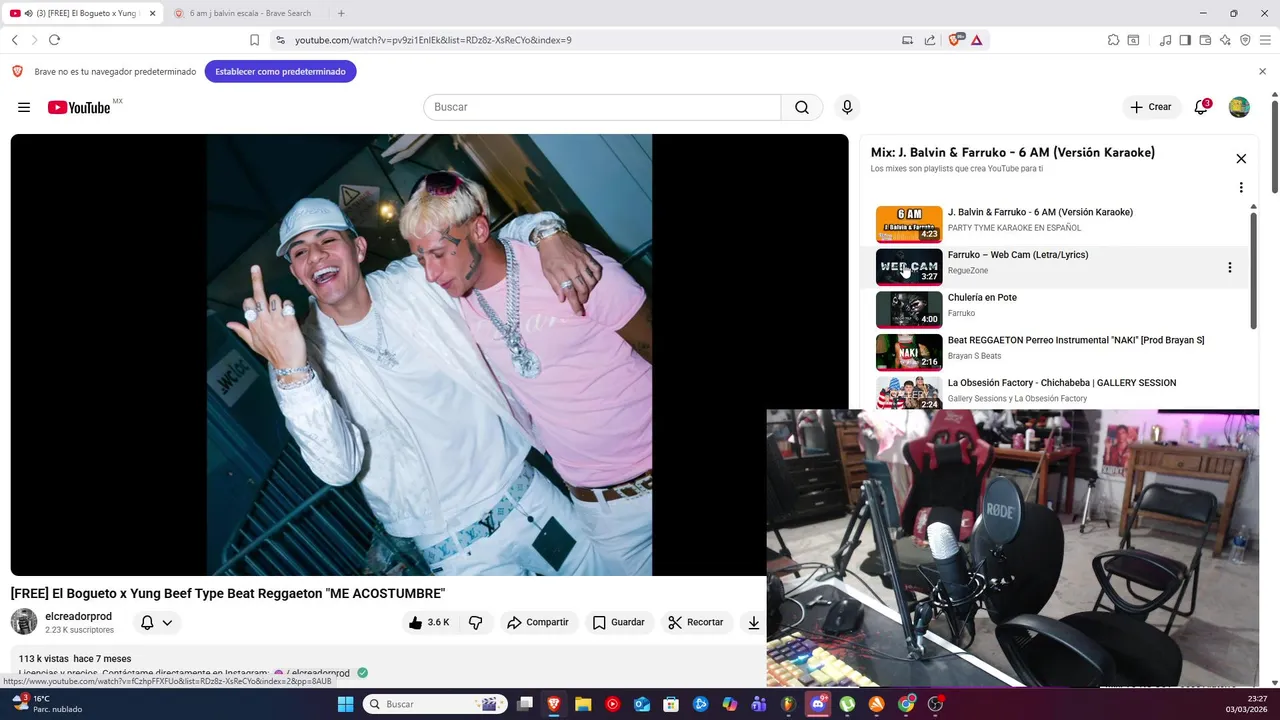Image resolution: width=1280 pixels, height=720 pixels.
Task: Open File Explorer from the taskbar
Action: point(583,704)
